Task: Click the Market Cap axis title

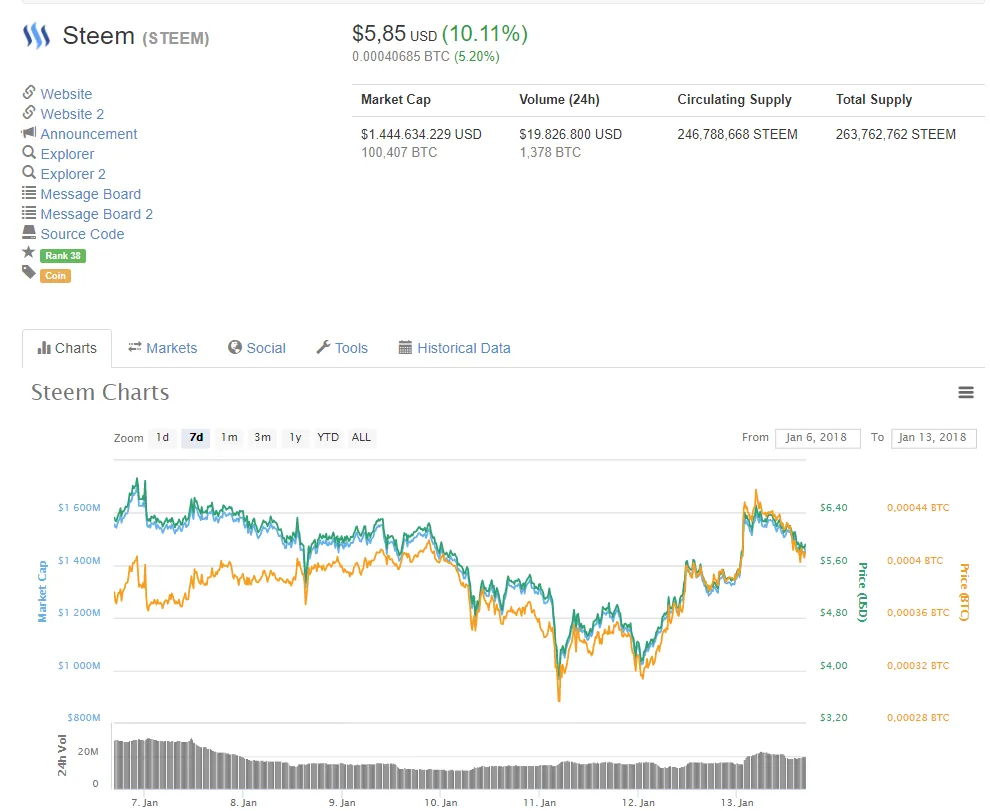Action: 42,592
